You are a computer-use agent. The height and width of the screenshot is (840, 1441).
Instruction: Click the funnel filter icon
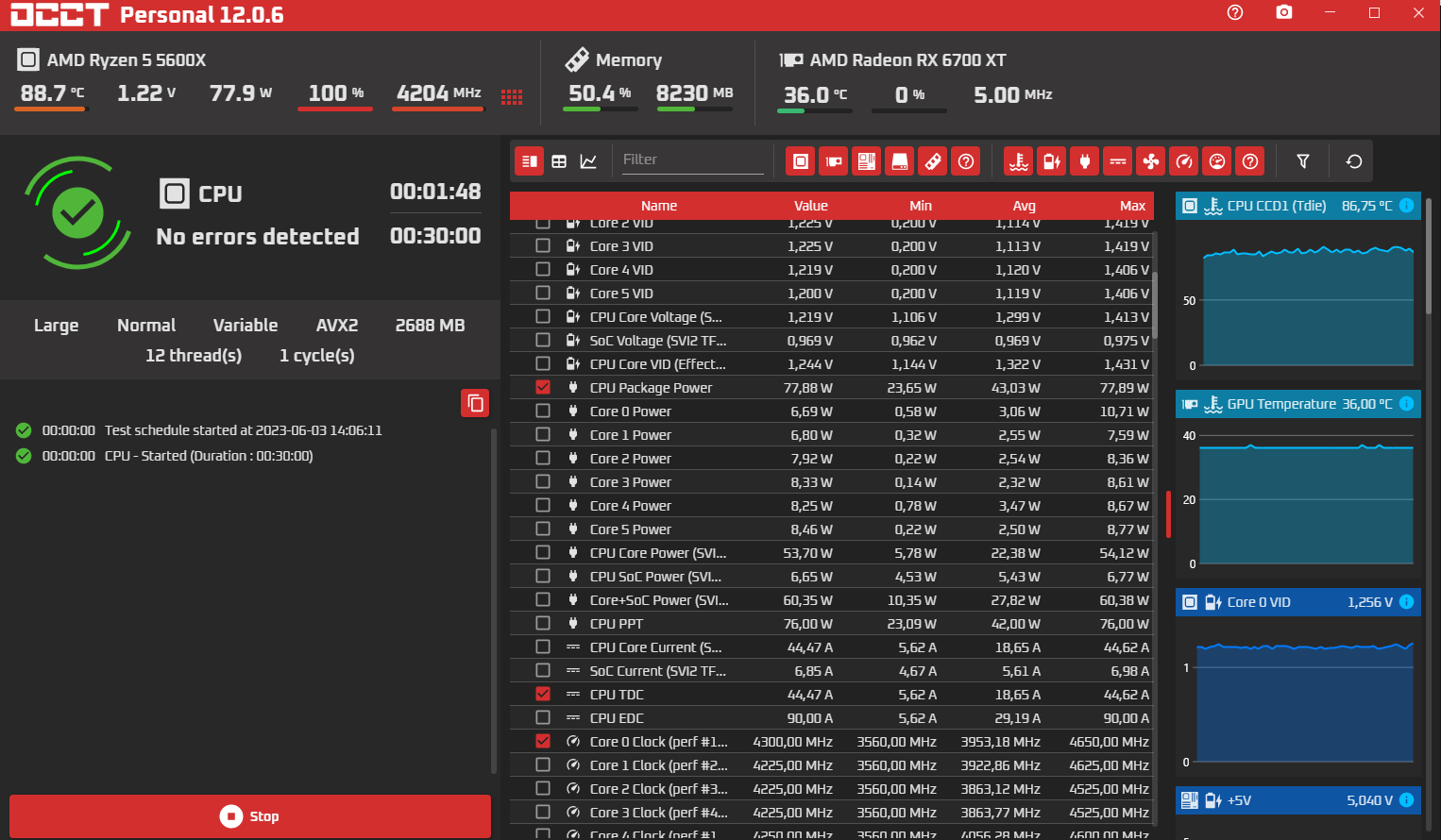[1303, 161]
